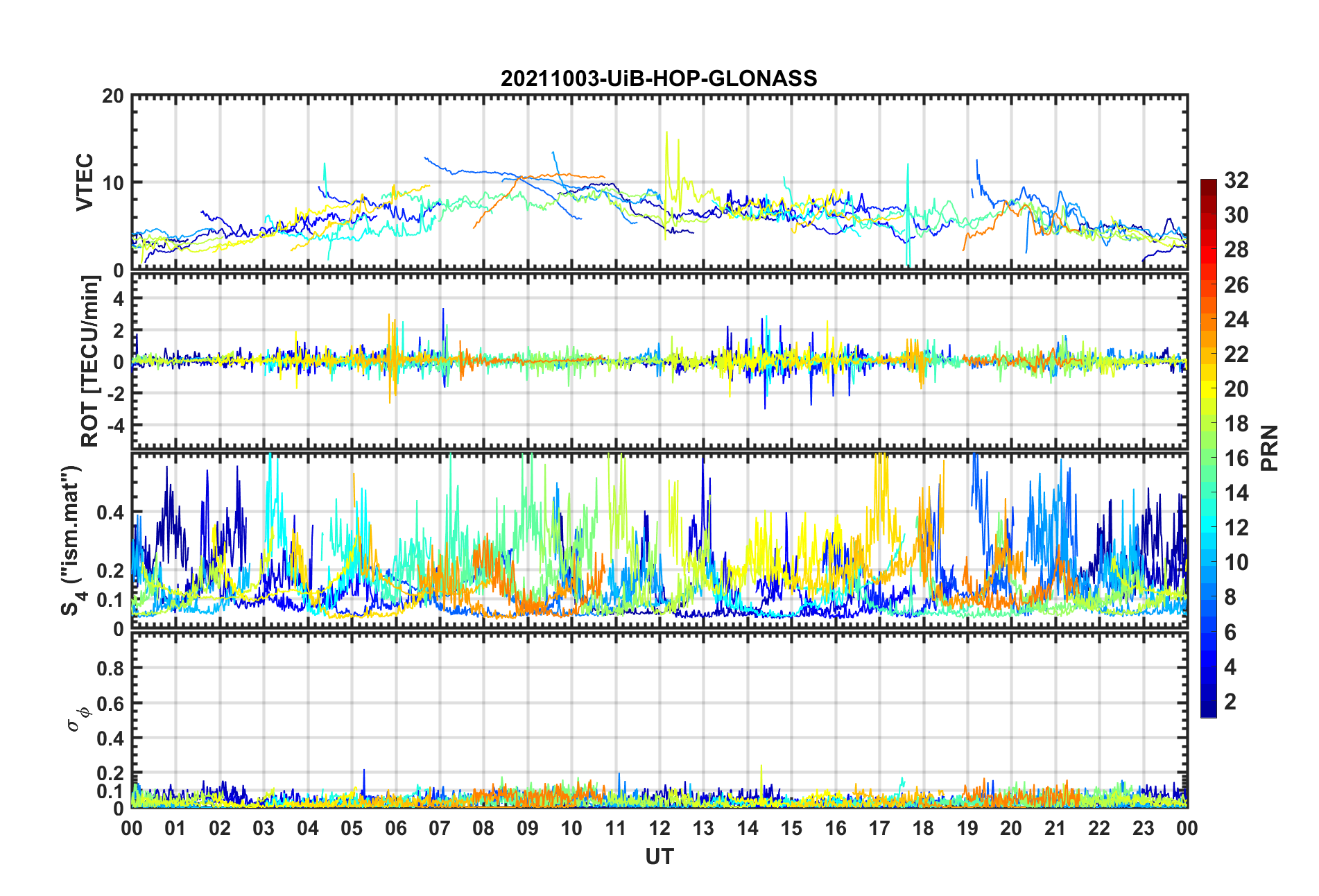Click the UT axis hour label 18

click(923, 828)
